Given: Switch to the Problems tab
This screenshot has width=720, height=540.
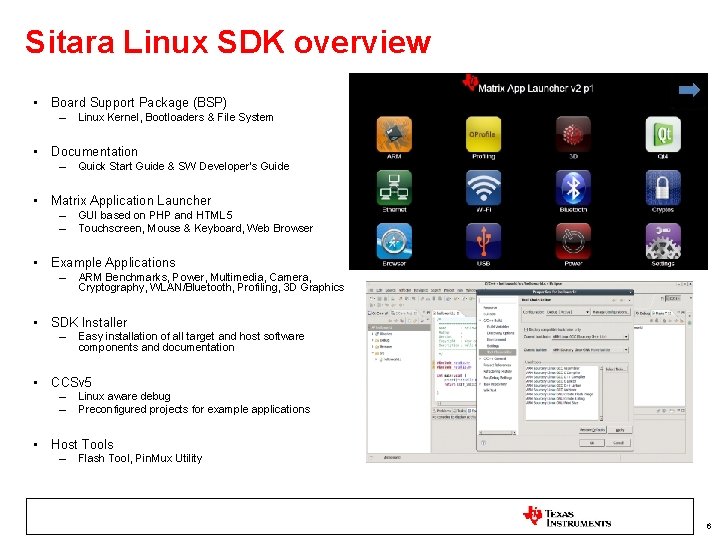Looking at the screenshot, I should click(x=443, y=411).
